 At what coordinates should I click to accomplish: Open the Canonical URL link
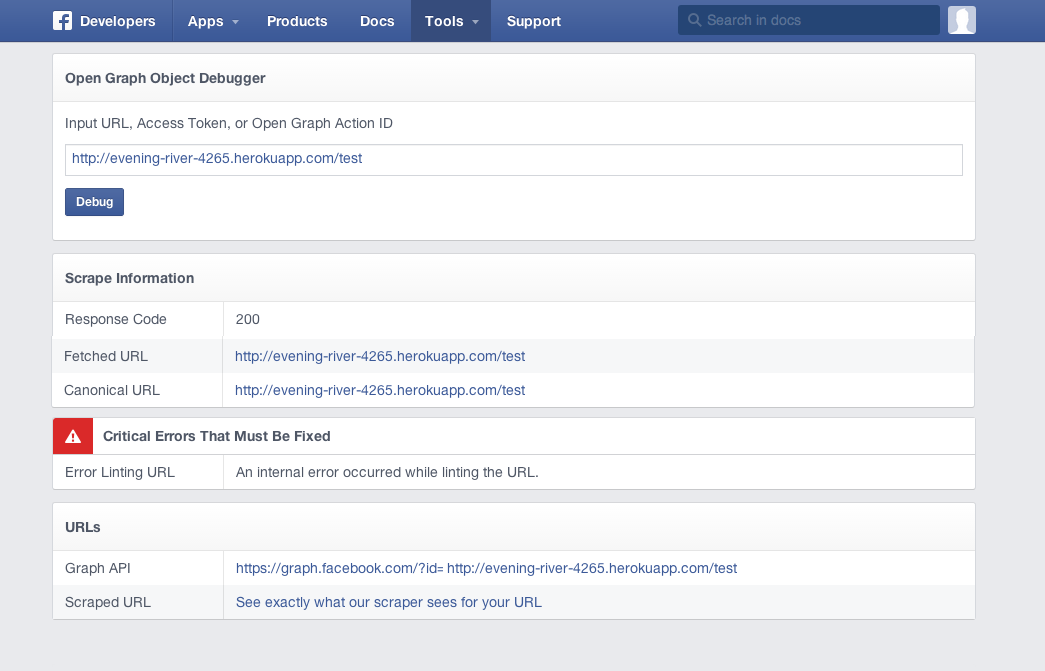[x=380, y=390]
